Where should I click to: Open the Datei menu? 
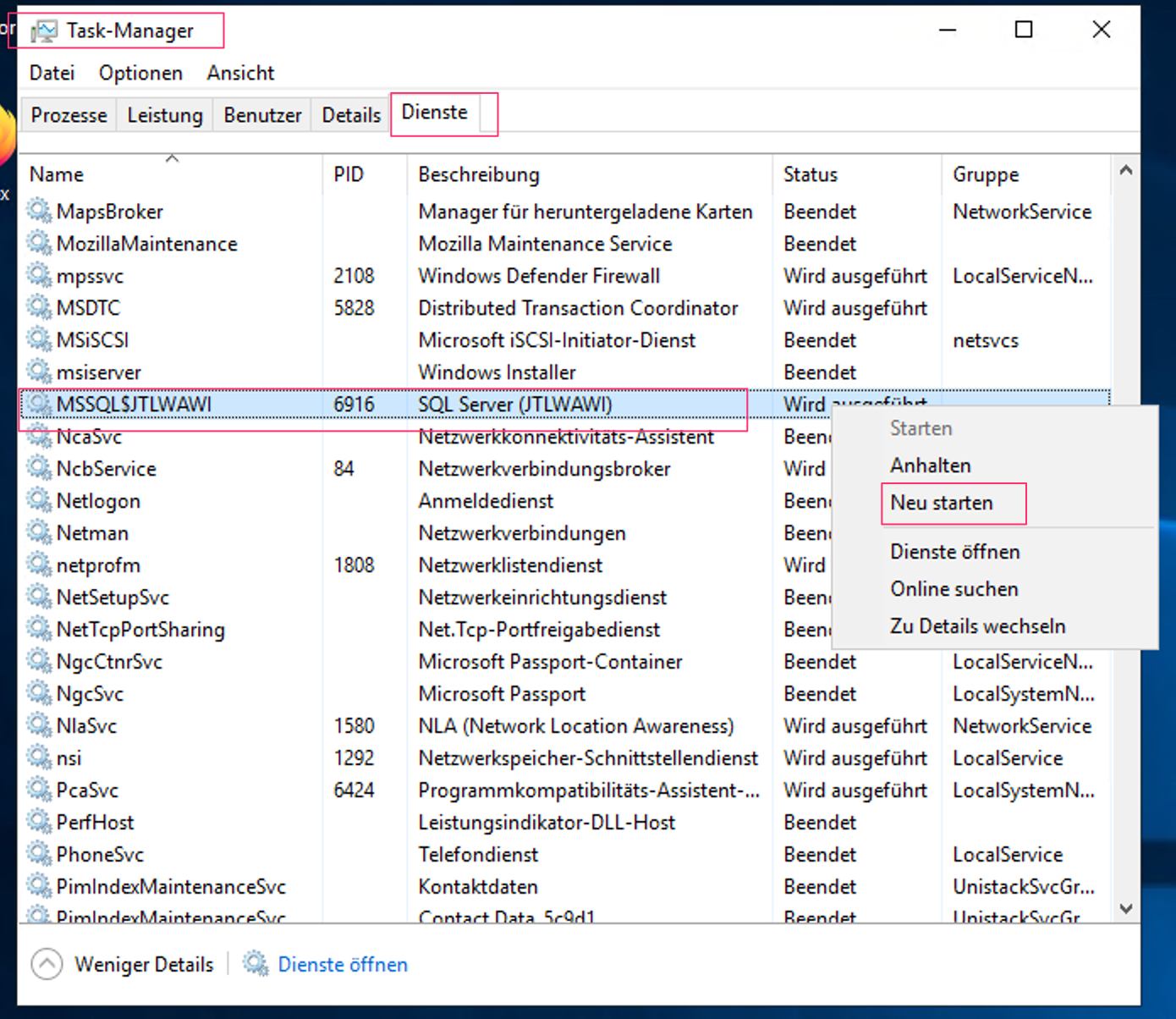tap(52, 73)
